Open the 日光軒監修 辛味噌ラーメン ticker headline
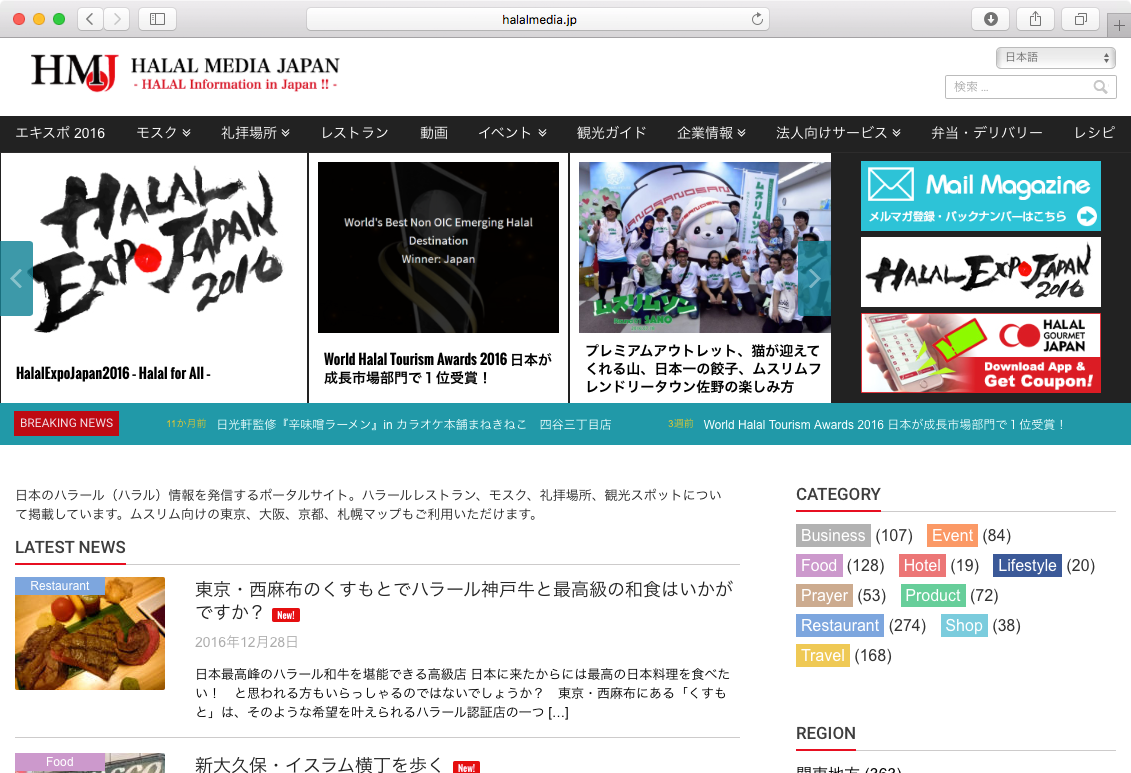Image resolution: width=1131 pixels, height=773 pixels. click(x=414, y=425)
